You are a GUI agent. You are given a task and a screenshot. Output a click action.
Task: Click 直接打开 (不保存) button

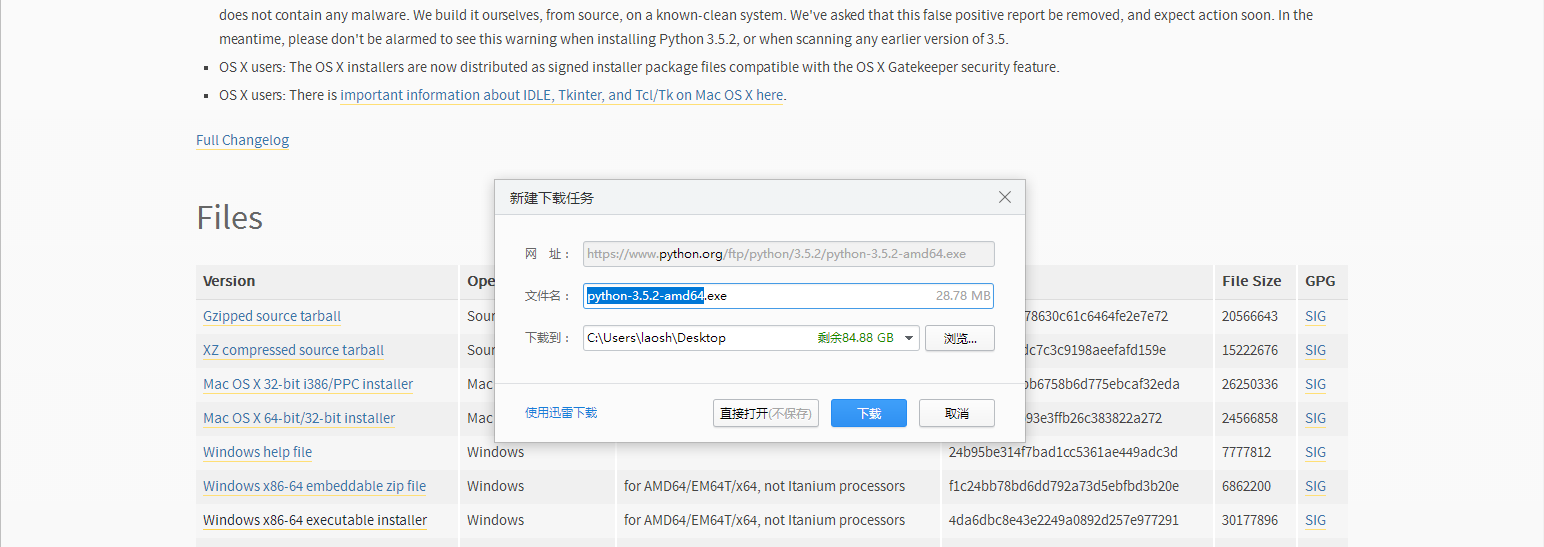point(766,413)
